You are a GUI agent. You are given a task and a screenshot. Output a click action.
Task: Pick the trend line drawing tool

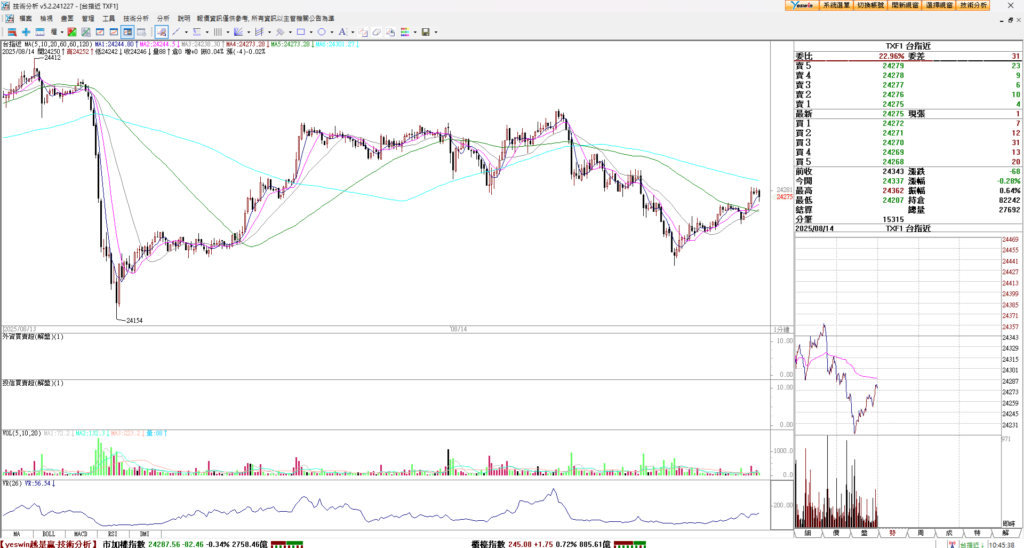point(176,32)
